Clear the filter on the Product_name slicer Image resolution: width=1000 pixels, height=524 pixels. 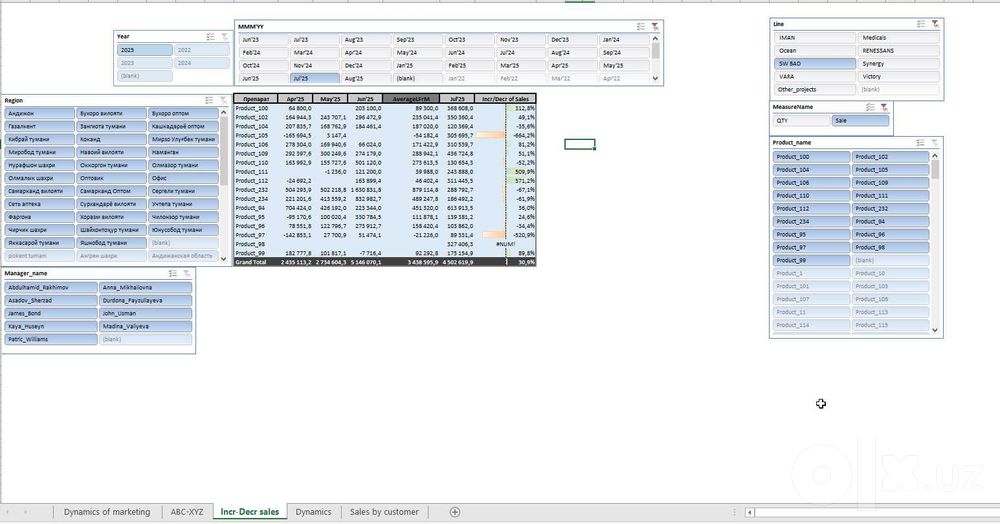point(934,143)
